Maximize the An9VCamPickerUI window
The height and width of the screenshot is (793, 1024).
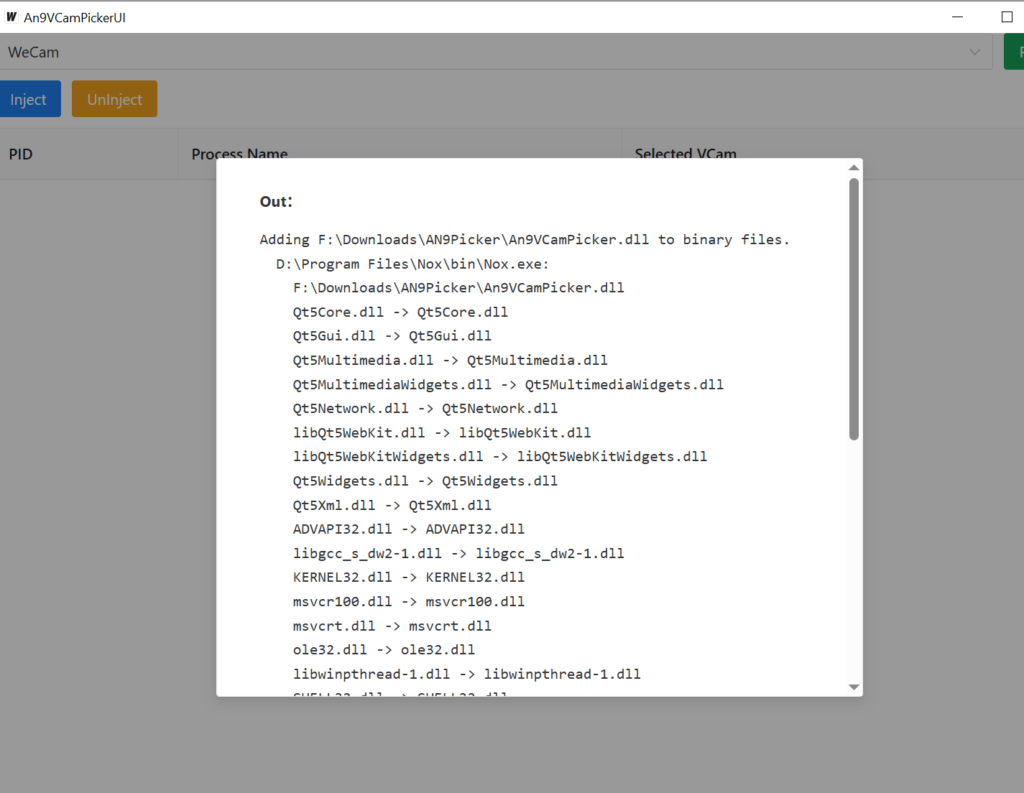click(1007, 17)
